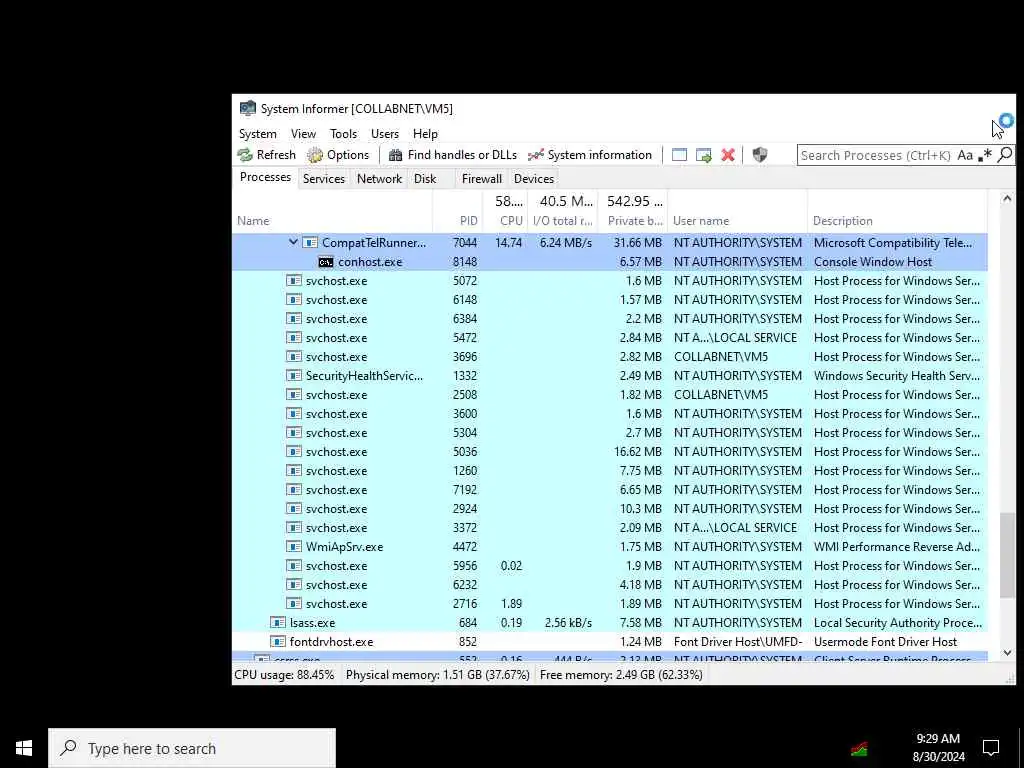Select the fontdrvhost.exe process
This screenshot has height=768, width=1024.
point(610,642)
